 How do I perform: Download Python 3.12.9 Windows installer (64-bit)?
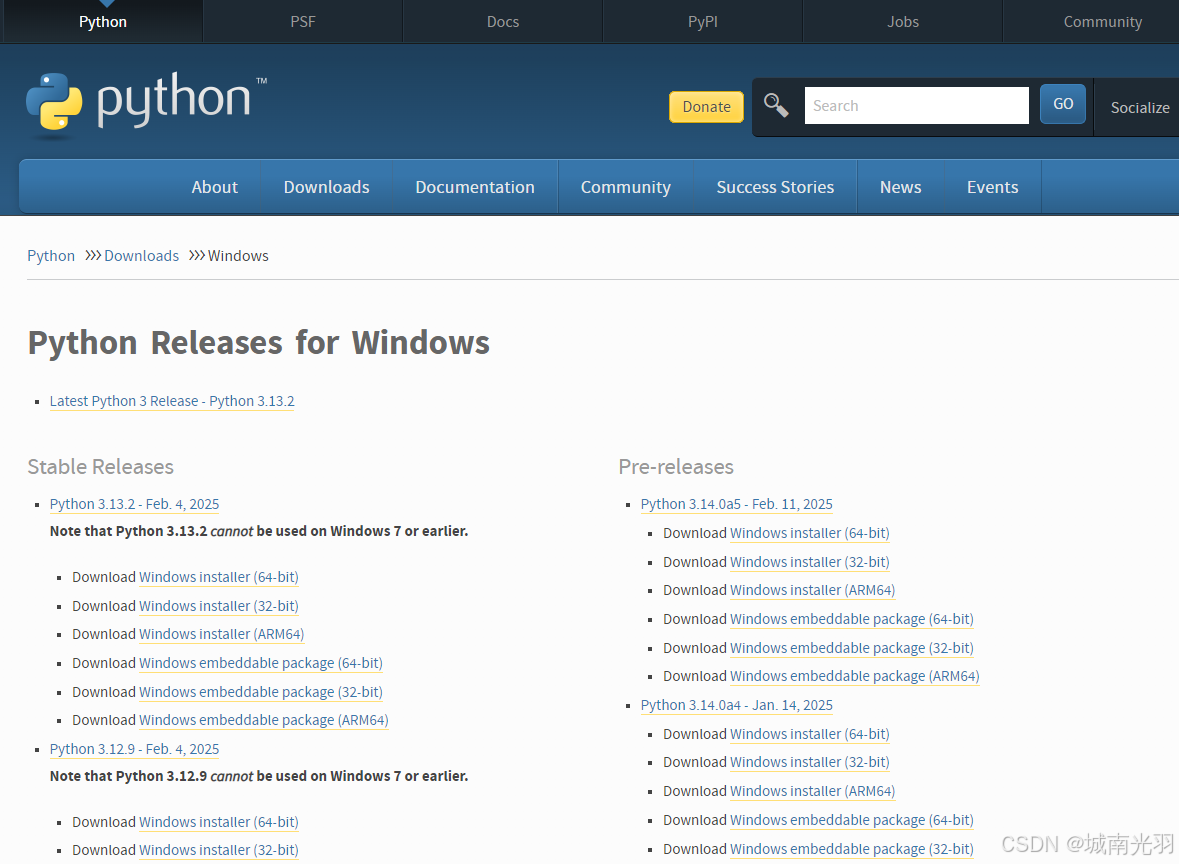[x=219, y=822]
